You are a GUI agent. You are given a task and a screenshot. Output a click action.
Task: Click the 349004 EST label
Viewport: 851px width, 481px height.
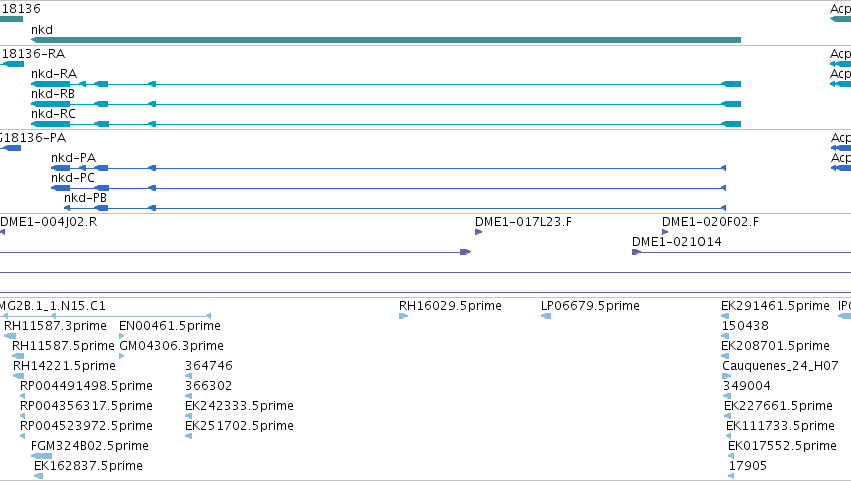[x=746, y=386]
